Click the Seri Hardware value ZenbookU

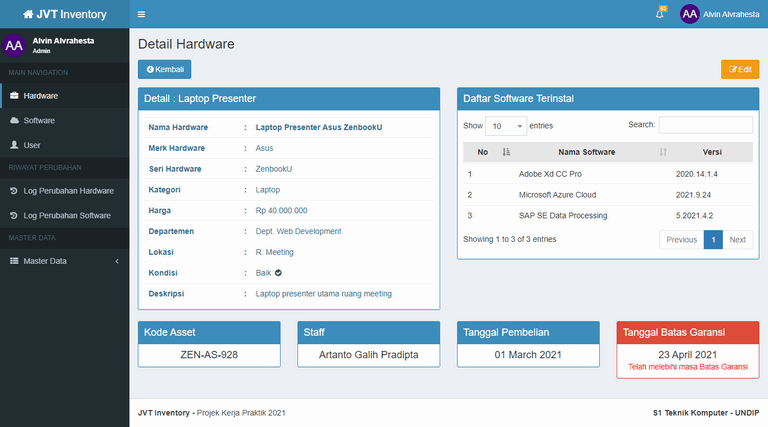[x=274, y=169]
